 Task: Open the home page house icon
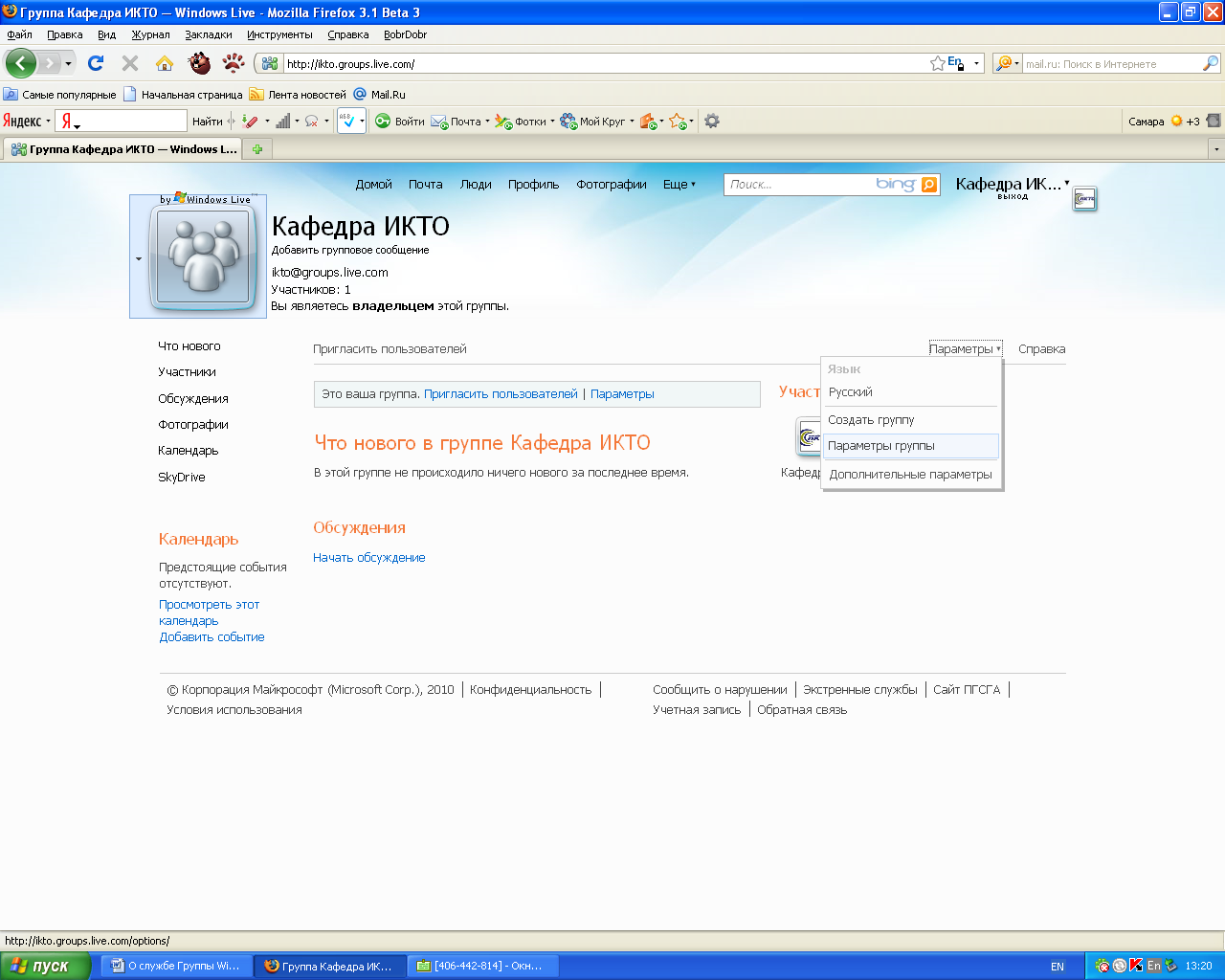click(x=165, y=63)
